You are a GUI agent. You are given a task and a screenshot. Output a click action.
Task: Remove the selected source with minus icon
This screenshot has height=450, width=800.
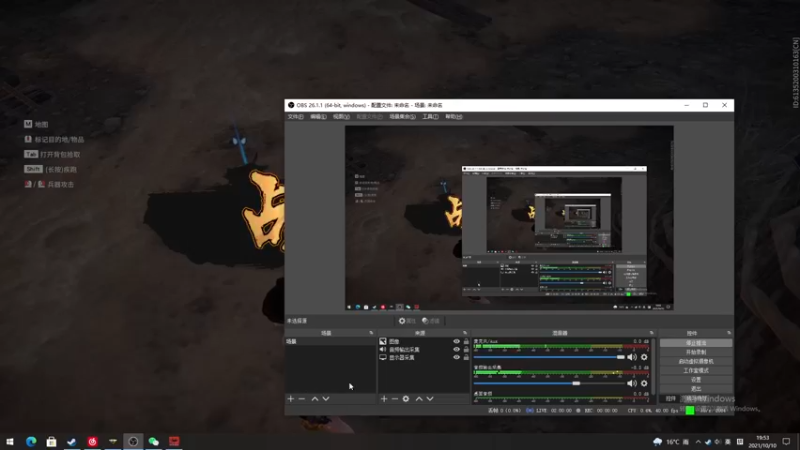coord(395,398)
